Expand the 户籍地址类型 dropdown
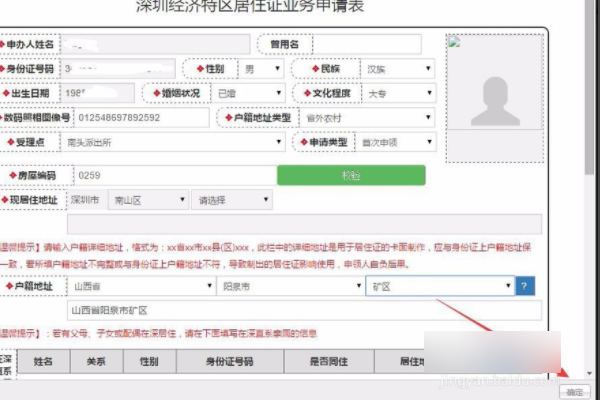The image size is (600, 400). click(x=367, y=118)
